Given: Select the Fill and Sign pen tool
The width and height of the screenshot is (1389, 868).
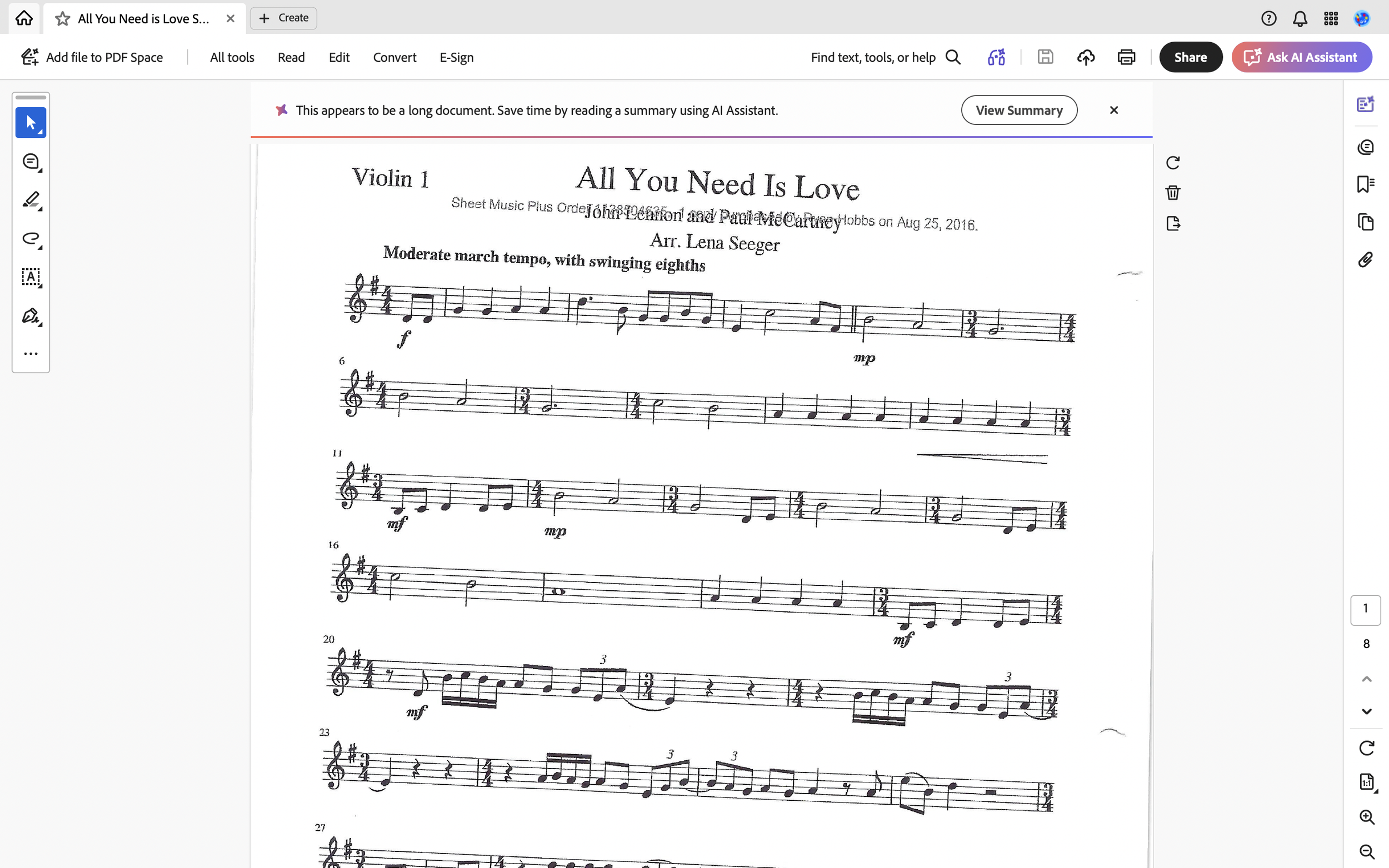Looking at the screenshot, I should pyautogui.click(x=31, y=316).
